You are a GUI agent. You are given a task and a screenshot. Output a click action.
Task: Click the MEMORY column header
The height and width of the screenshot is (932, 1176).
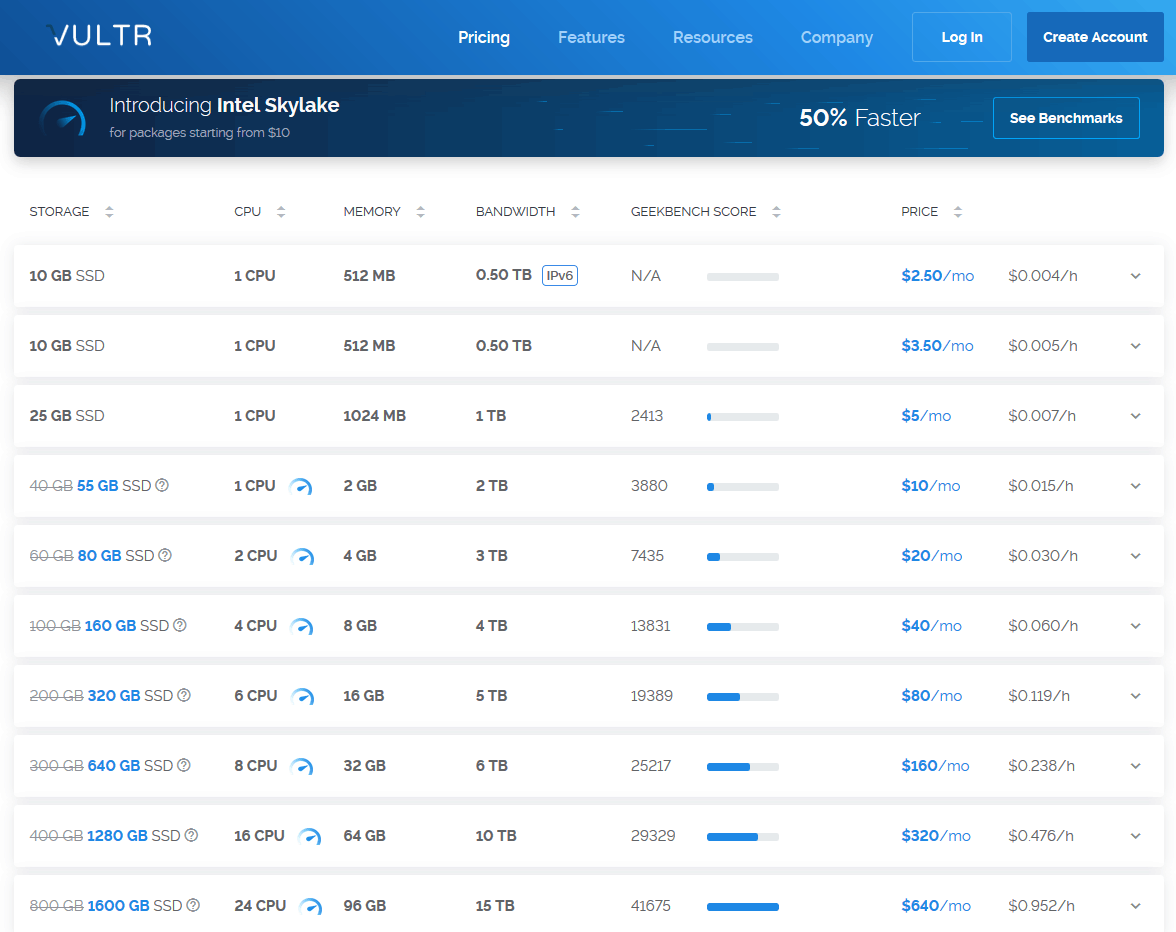click(372, 212)
